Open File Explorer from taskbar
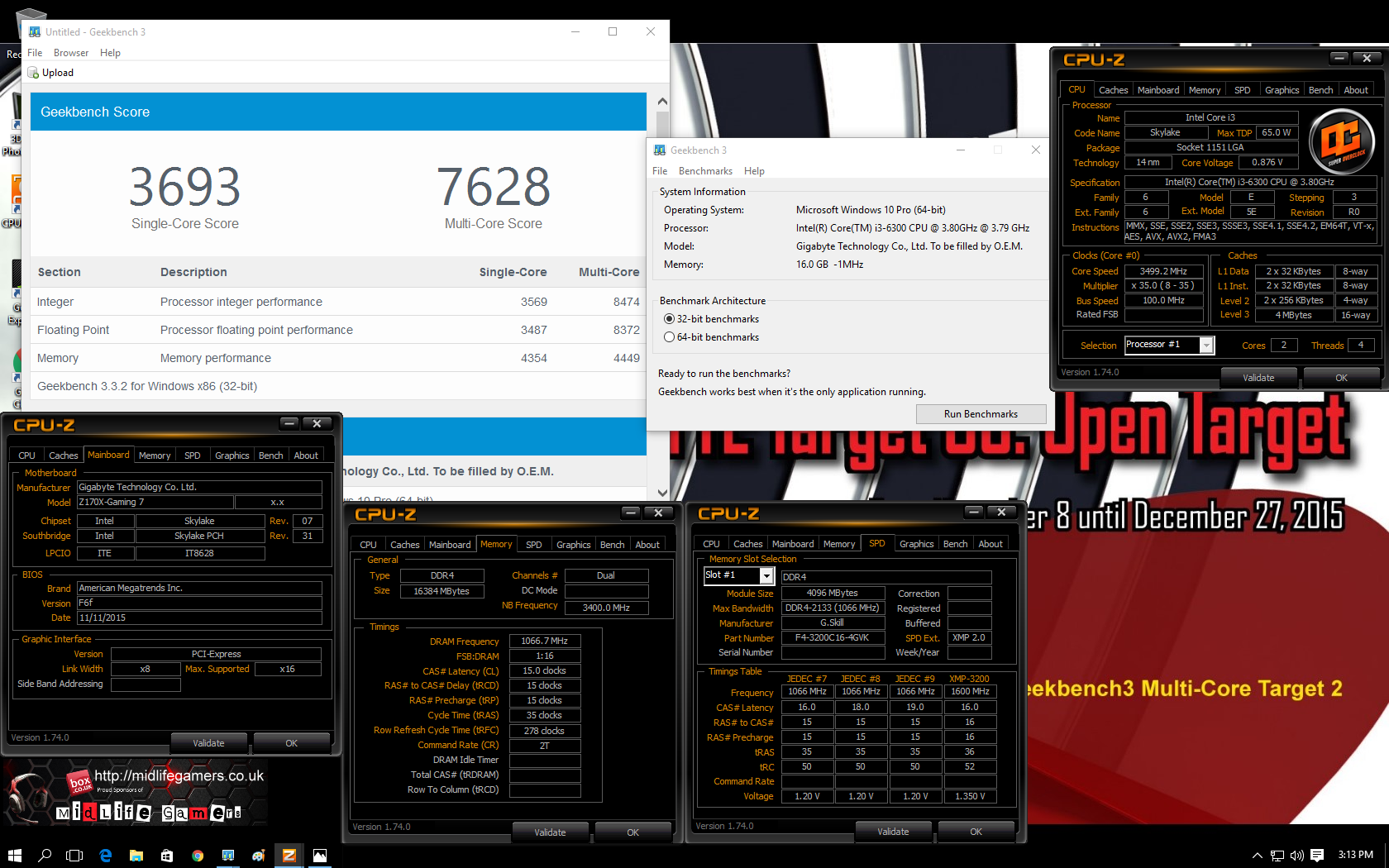The image size is (1389, 868). (136, 856)
